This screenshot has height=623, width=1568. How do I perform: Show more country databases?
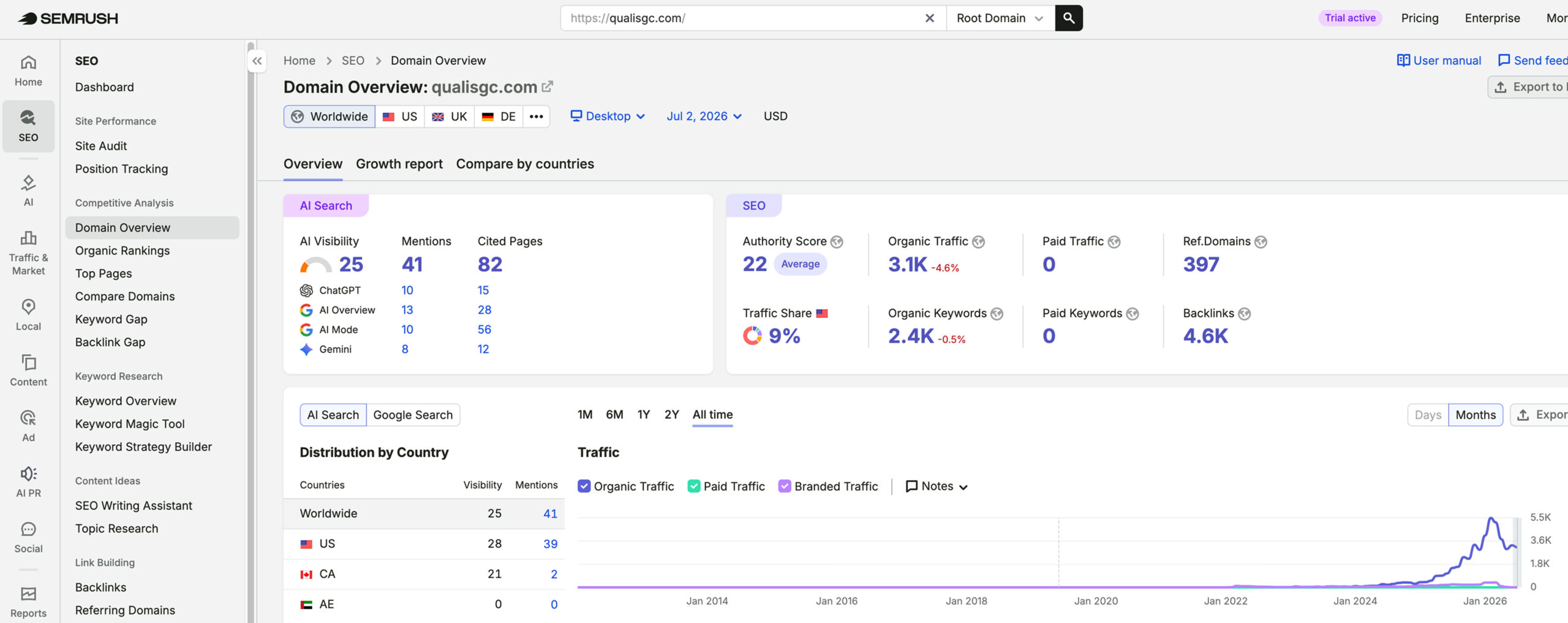[x=536, y=116]
